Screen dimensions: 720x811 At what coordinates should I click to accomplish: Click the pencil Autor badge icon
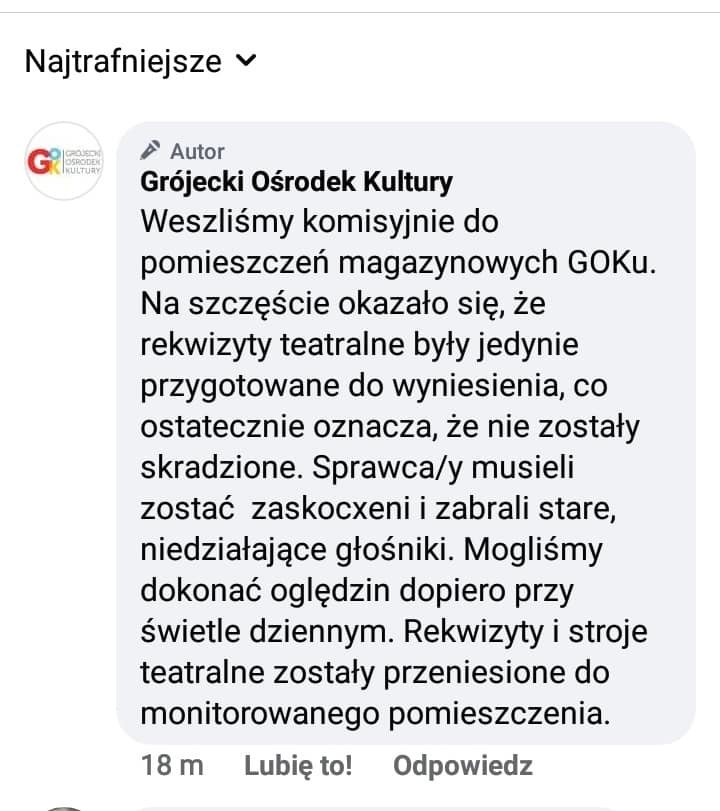[151, 151]
